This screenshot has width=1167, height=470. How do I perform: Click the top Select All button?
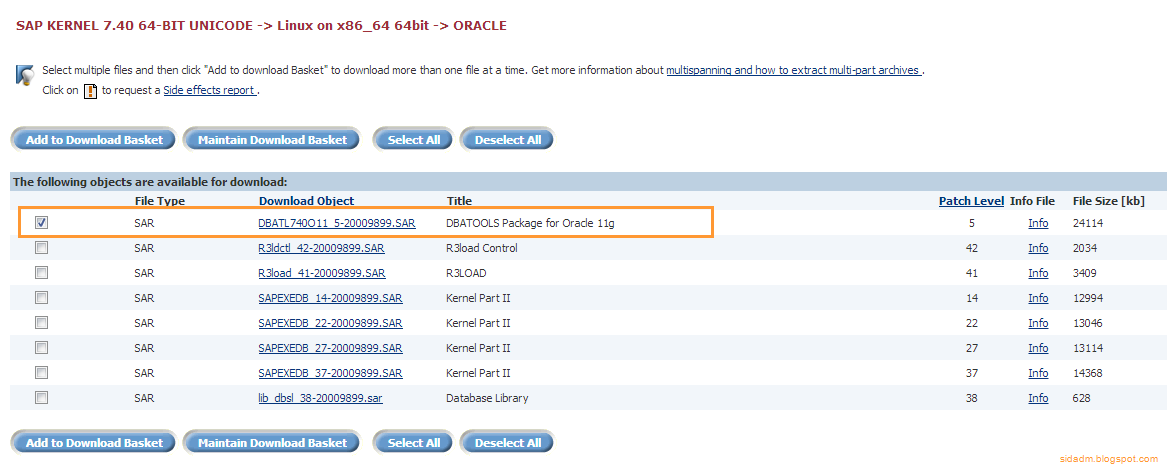pos(414,139)
